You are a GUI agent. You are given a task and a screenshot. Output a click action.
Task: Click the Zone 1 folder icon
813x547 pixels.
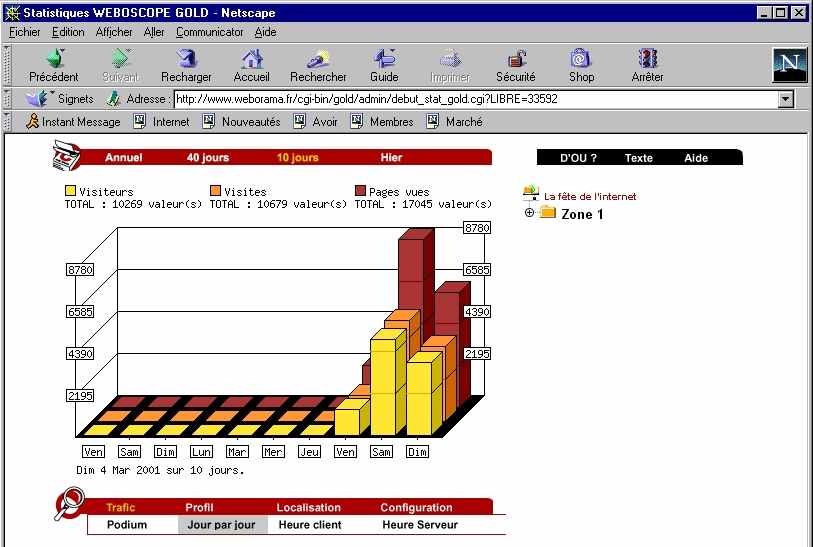[548, 212]
